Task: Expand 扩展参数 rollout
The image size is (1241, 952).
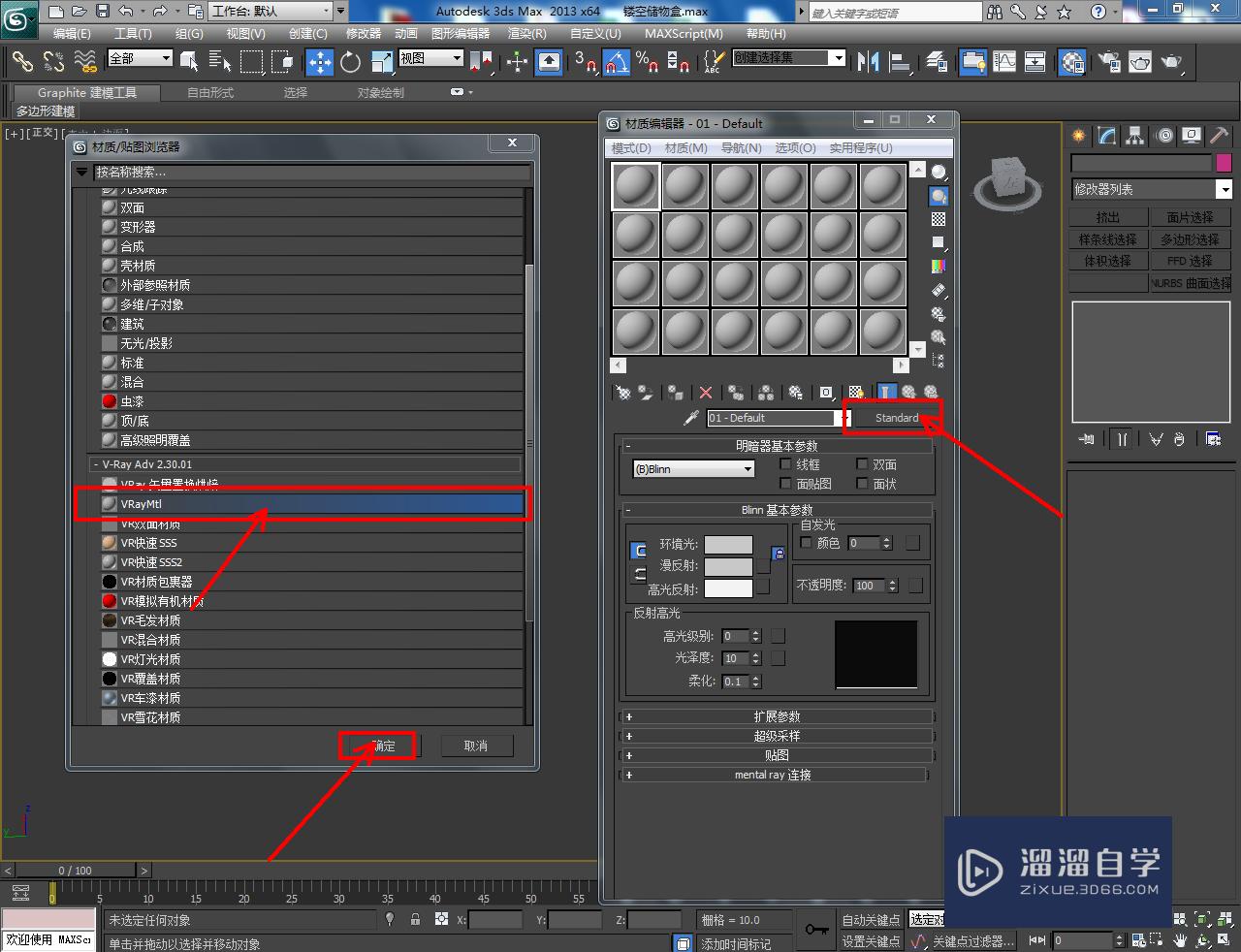Action: click(x=777, y=716)
